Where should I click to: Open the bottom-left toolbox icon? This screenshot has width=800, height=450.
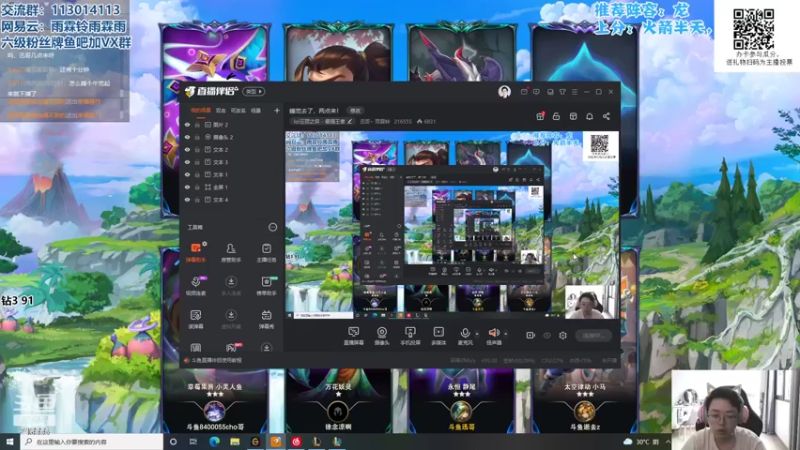click(x=196, y=348)
